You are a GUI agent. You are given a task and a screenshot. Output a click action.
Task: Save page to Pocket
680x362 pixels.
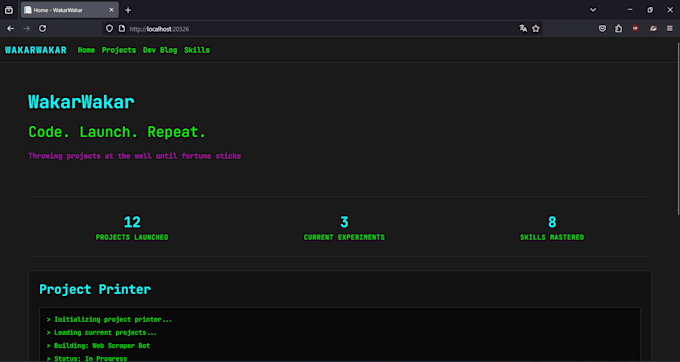602,29
